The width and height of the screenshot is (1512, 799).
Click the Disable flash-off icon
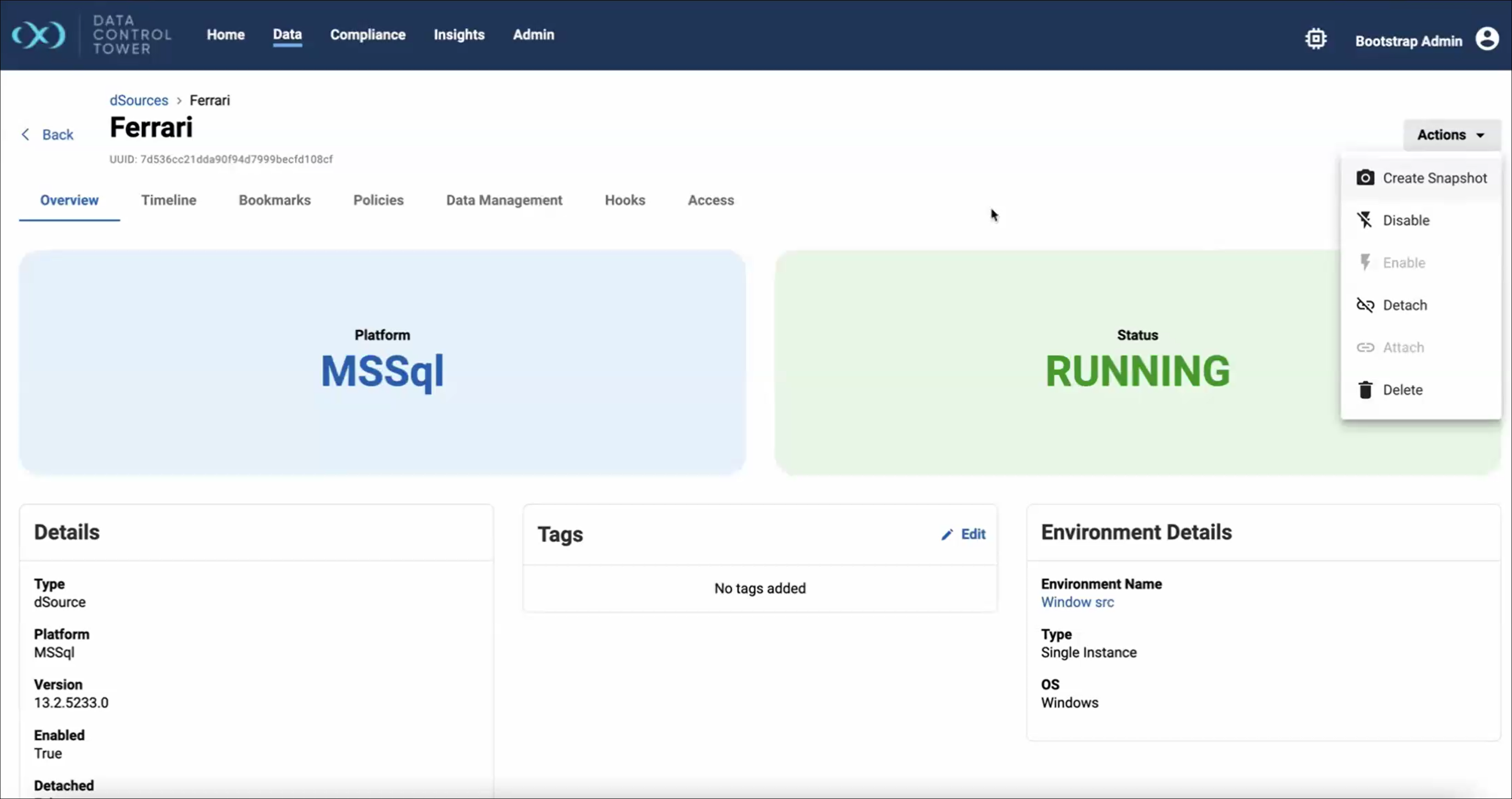(1365, 220)
